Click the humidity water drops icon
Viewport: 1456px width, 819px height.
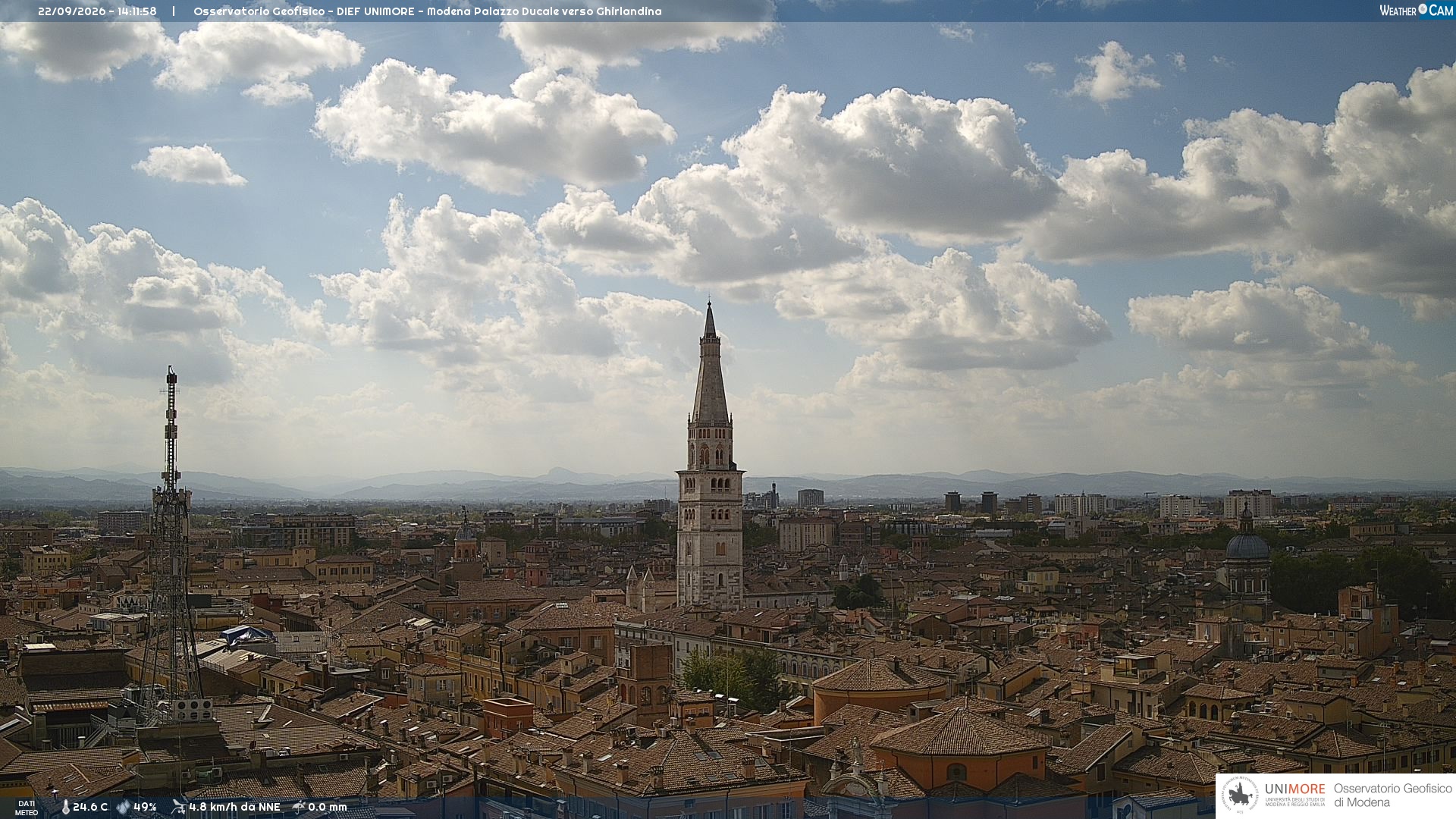pos(124,807)
